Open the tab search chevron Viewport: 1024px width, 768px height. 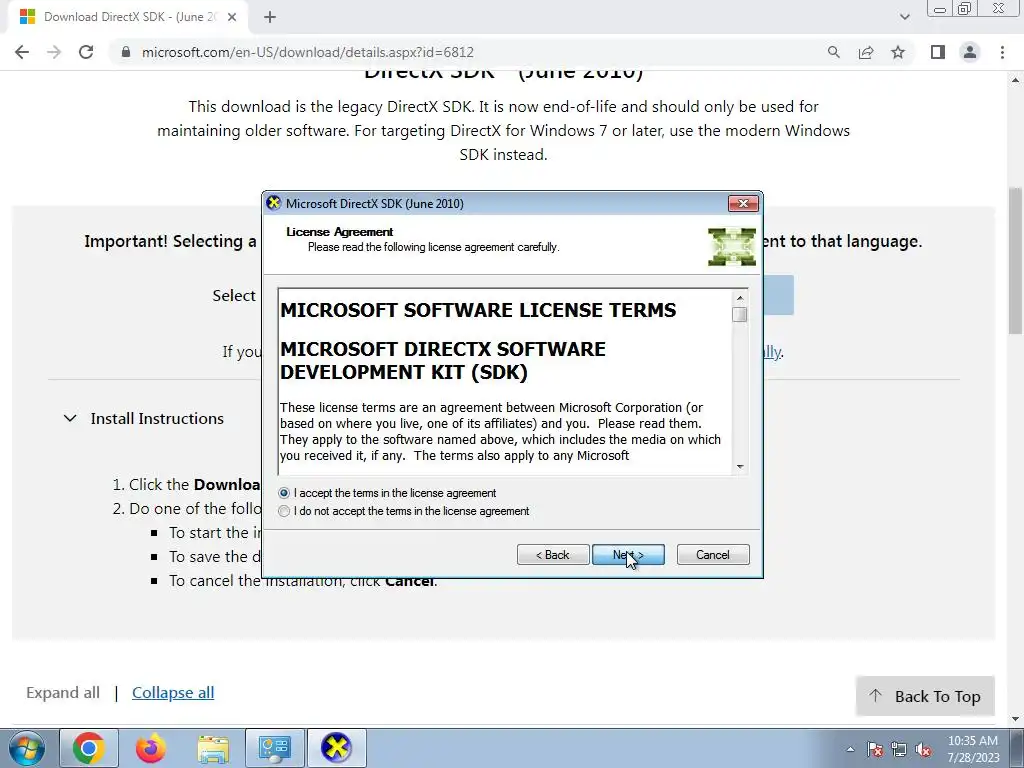904,17
